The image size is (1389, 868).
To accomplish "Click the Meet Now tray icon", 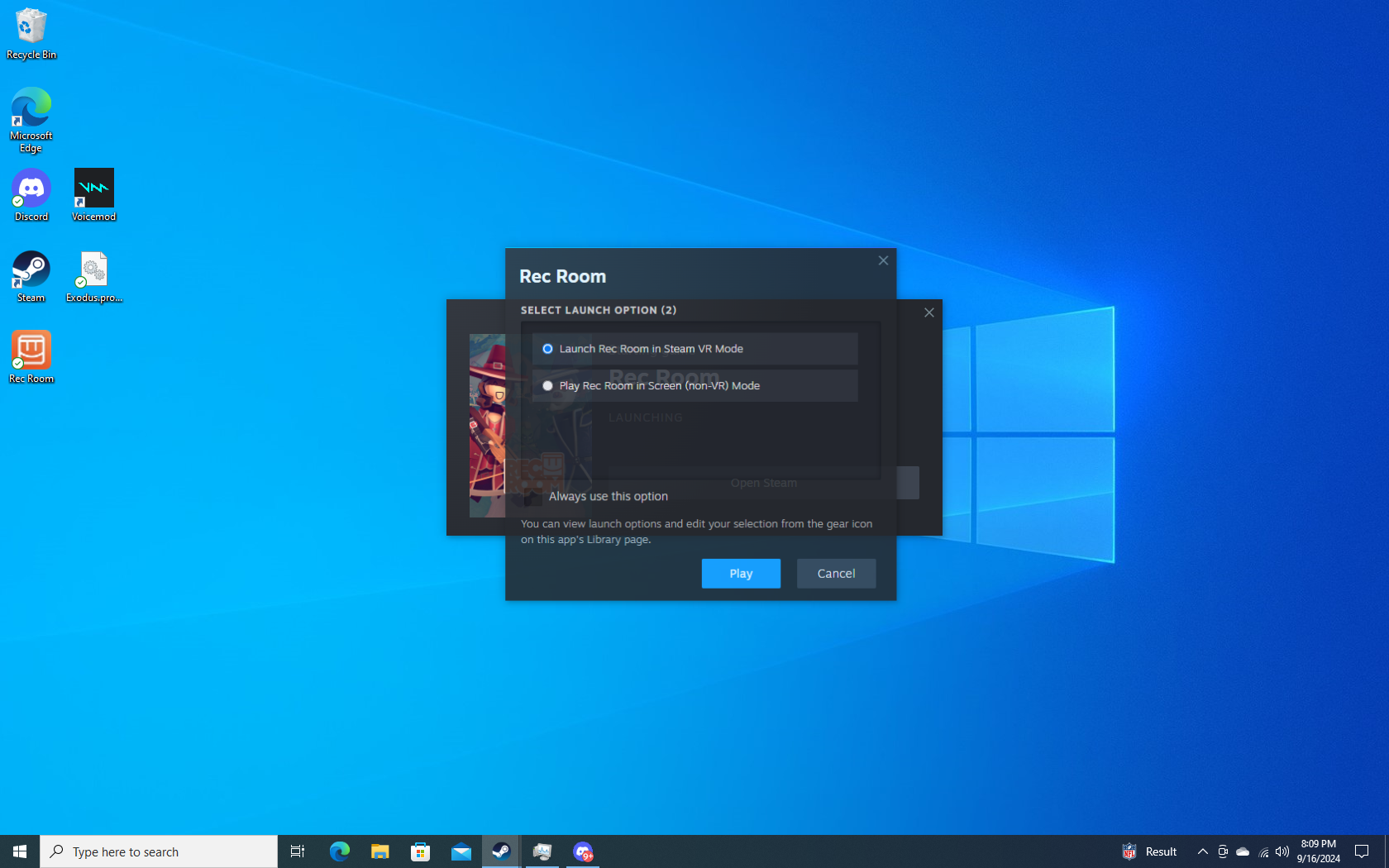I will (x=1223, y=851).
